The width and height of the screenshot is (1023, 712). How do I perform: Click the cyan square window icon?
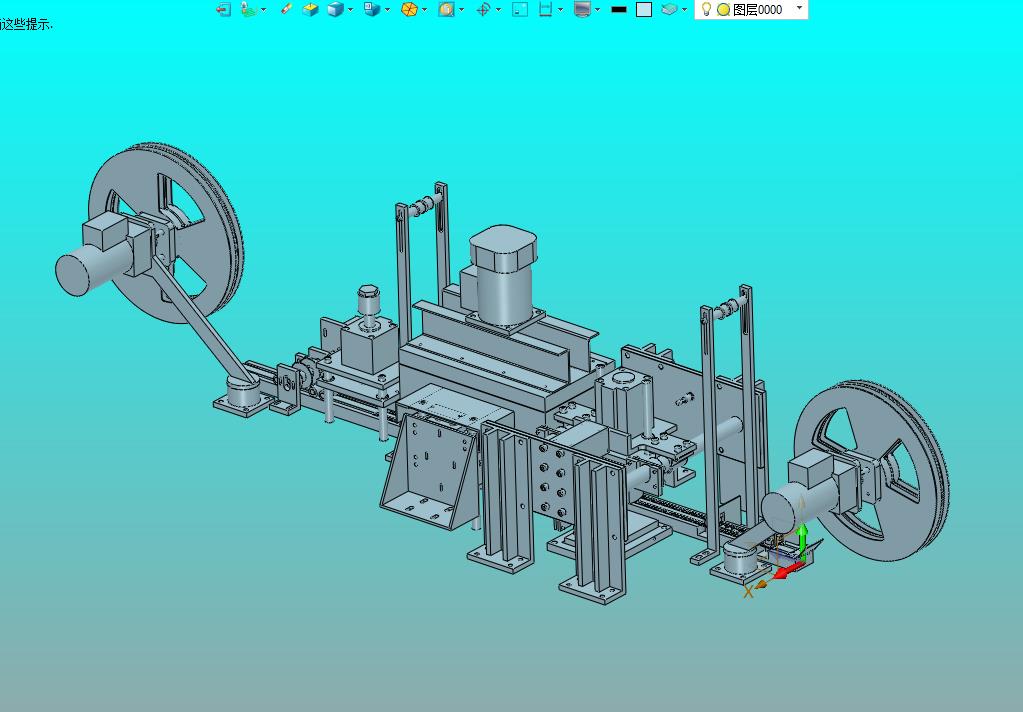coord(520,9)
